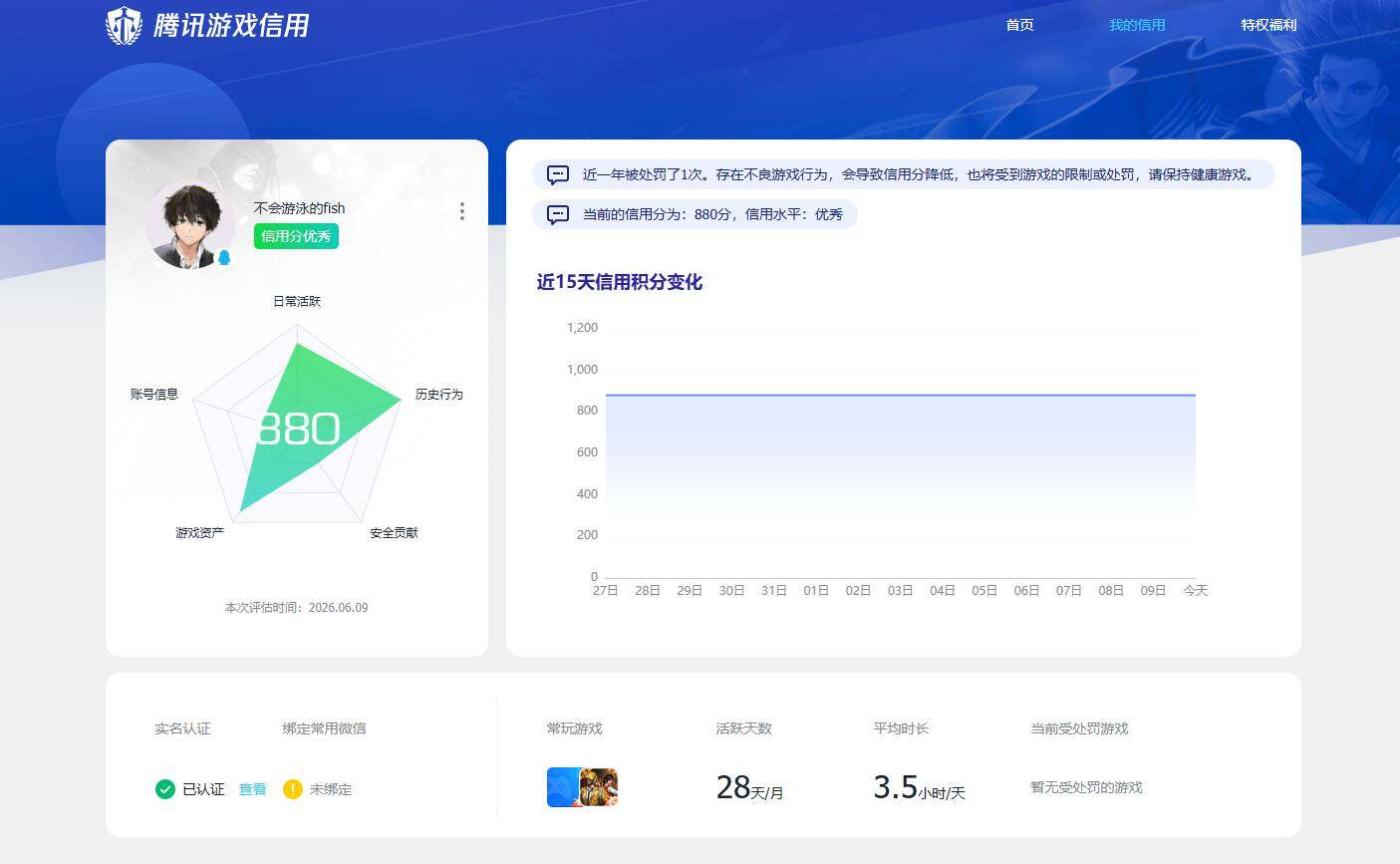Open the 首页 navigation tab
This screenshot has height=864, width=1400.
coord(1019,25)
